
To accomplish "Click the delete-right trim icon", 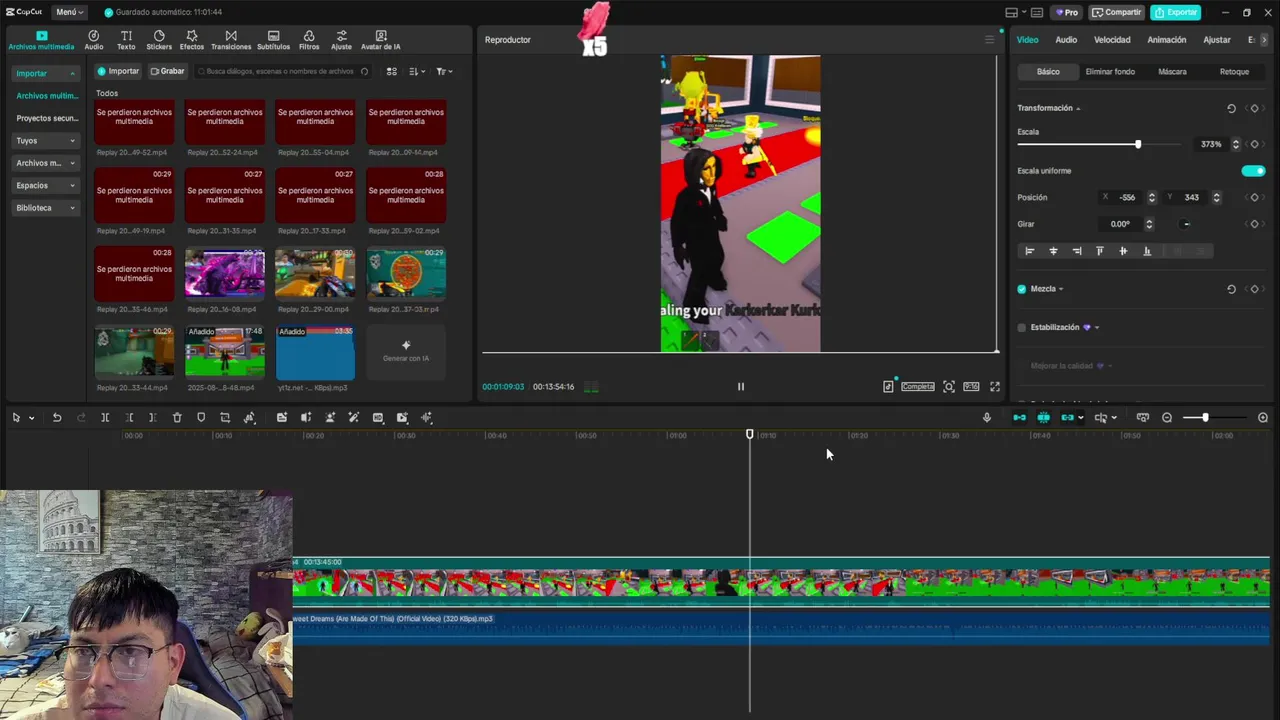I will 152,418.
